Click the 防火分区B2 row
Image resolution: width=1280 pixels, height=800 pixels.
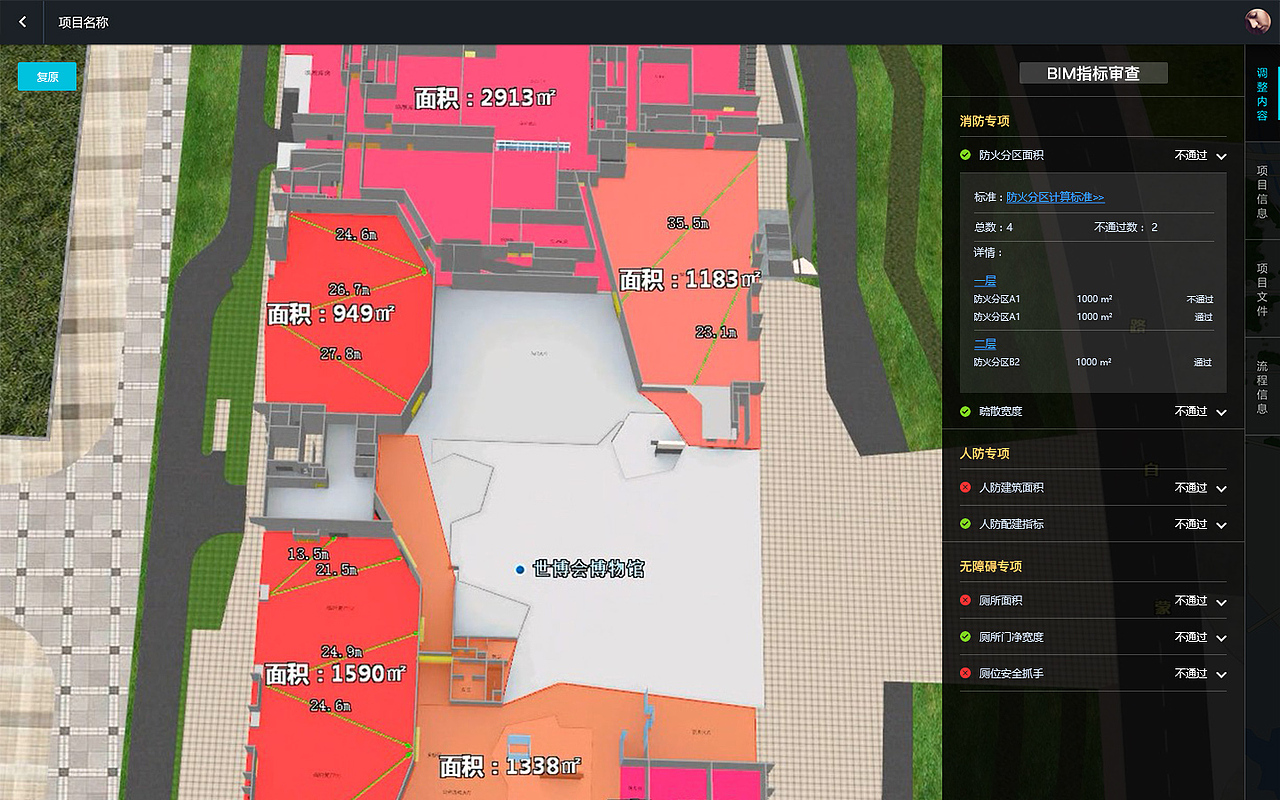tap(1093, 362)
